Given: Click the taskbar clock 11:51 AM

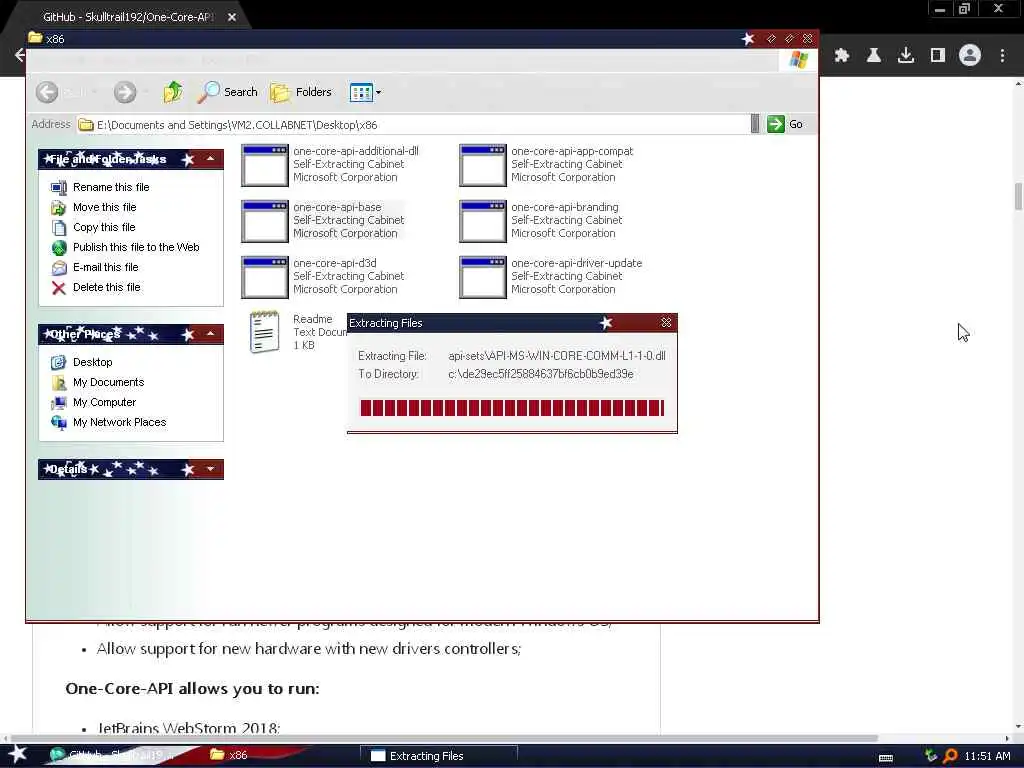Looking at the screenshot, I should [987, 756].
